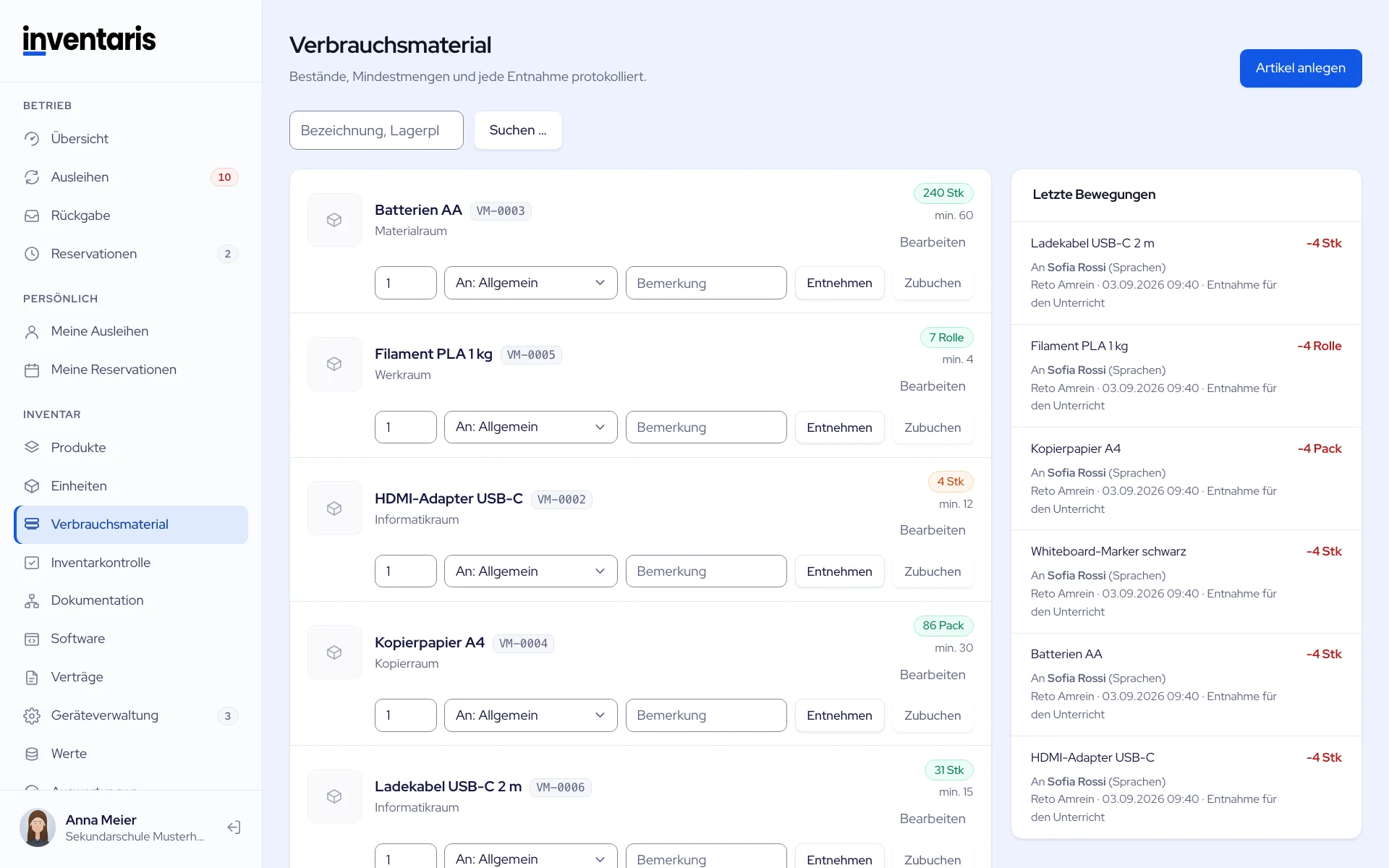The image size is (1389, 868).
Task: Click the Werte database icon
Action: pyautogui.click(x=32, y=754)
